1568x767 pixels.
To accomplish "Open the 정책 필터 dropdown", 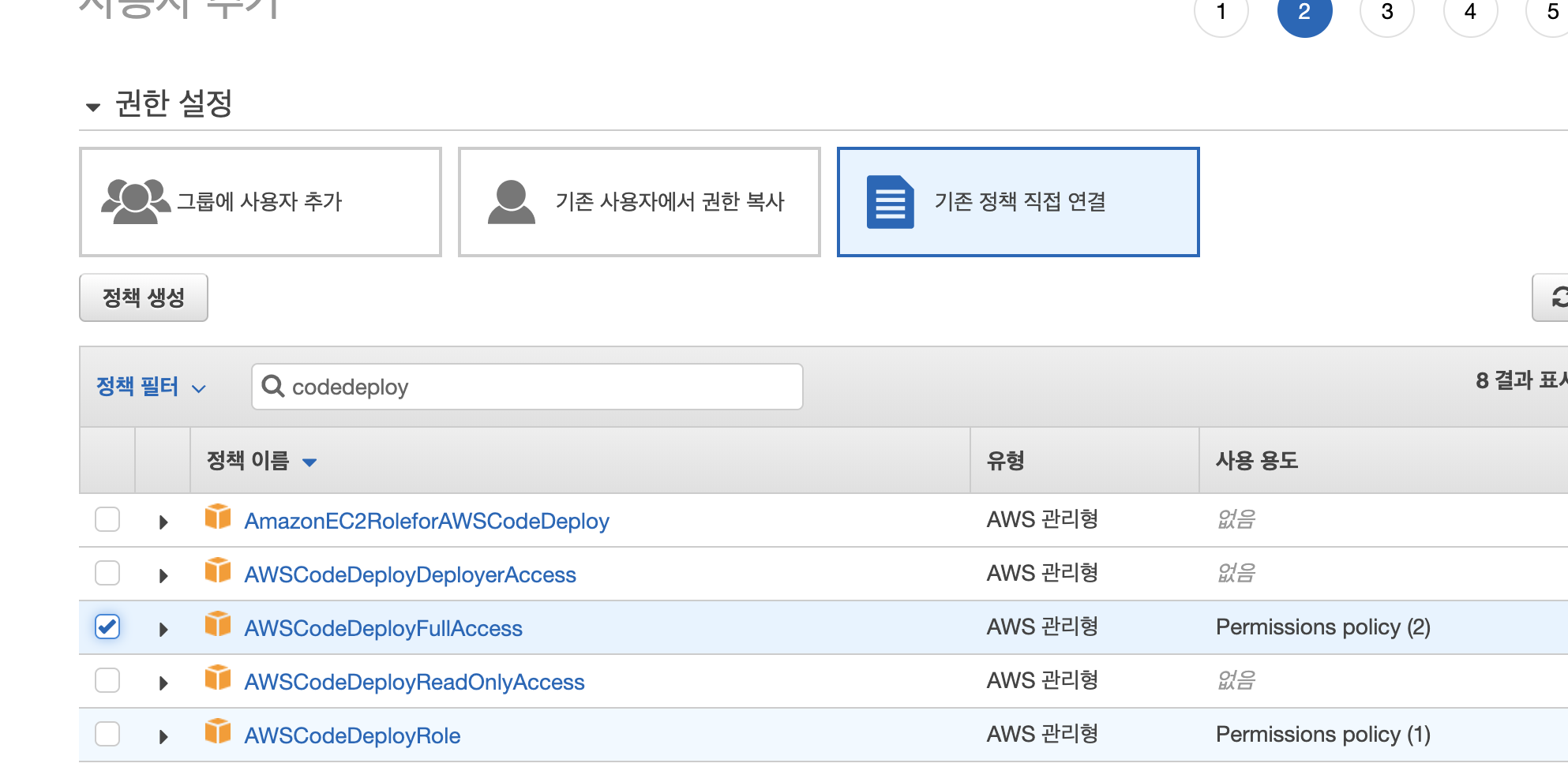I will pos(151,387).
